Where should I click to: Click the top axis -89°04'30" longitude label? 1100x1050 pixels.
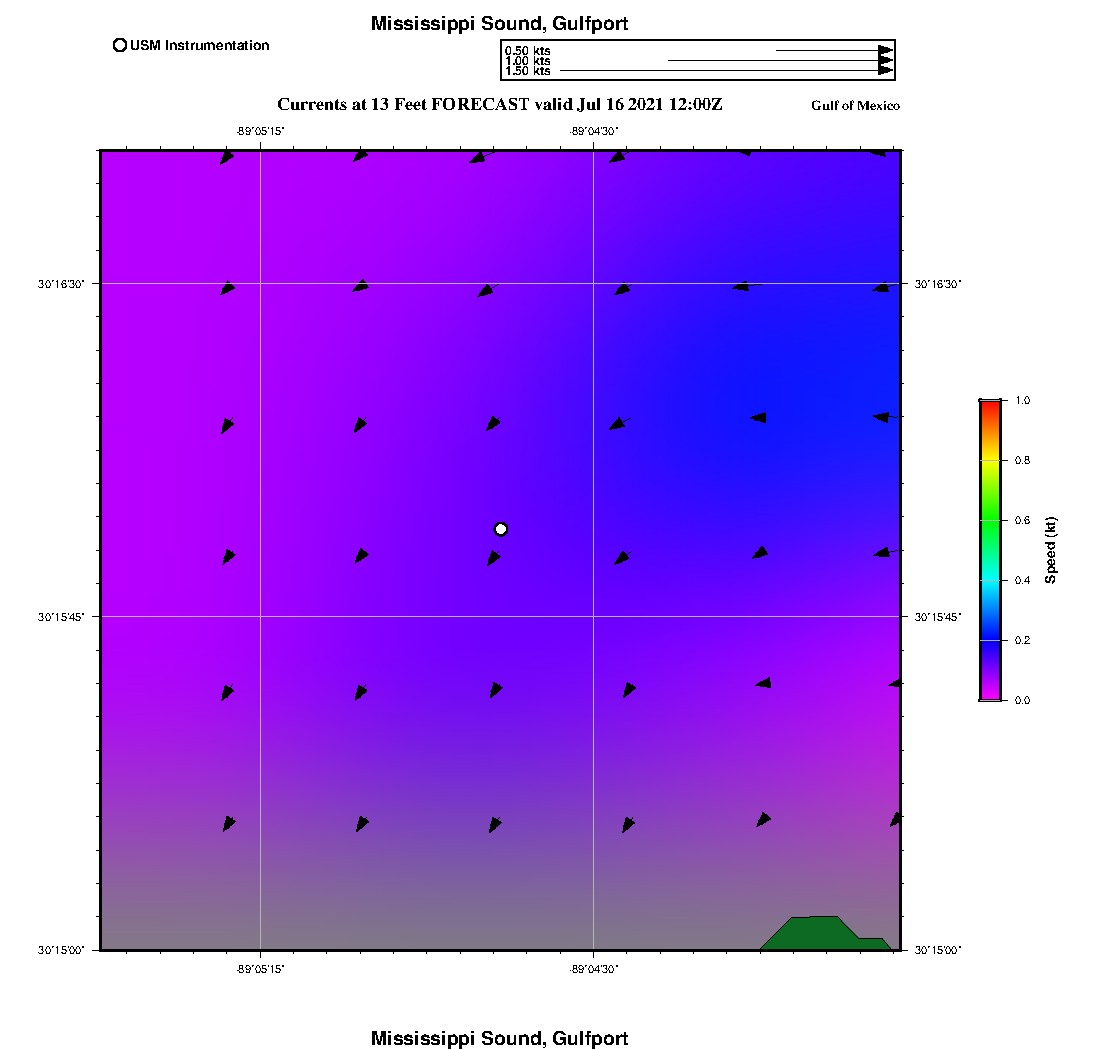point(593,131)
